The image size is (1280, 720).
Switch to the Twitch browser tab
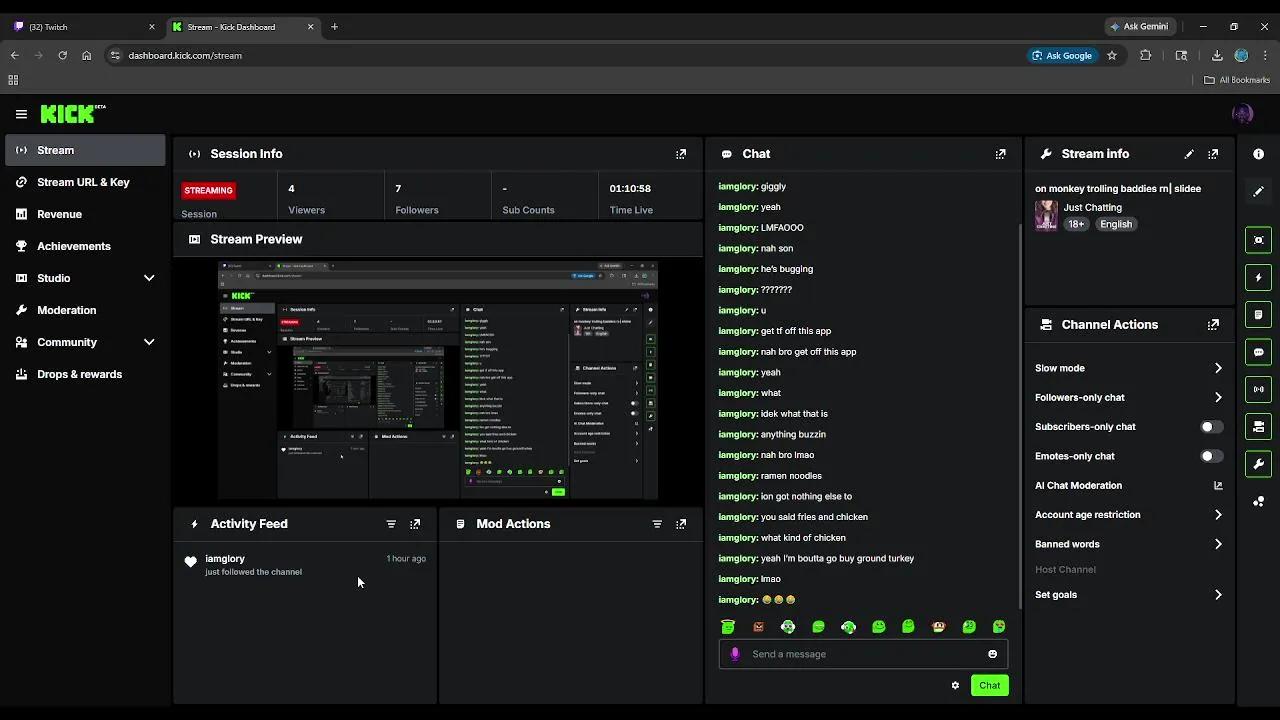coord(84,27)
